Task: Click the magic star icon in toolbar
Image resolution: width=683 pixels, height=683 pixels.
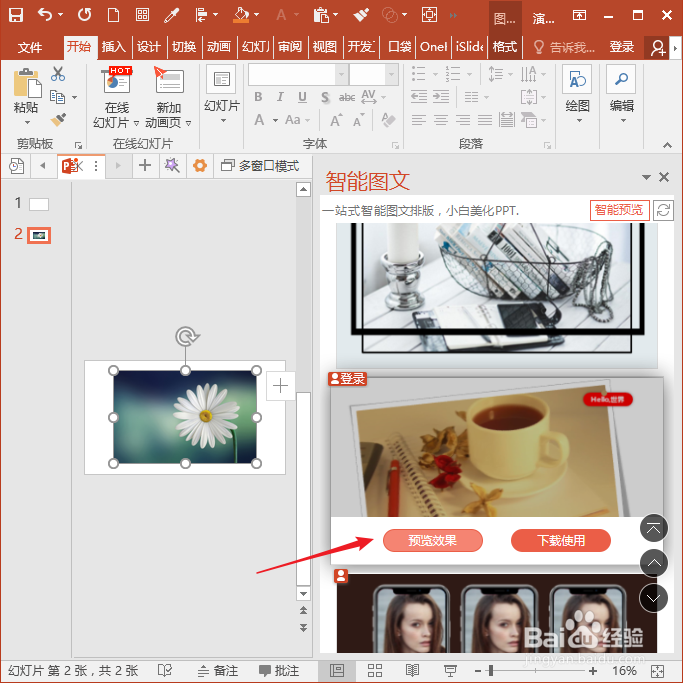Action: (172, 166)
